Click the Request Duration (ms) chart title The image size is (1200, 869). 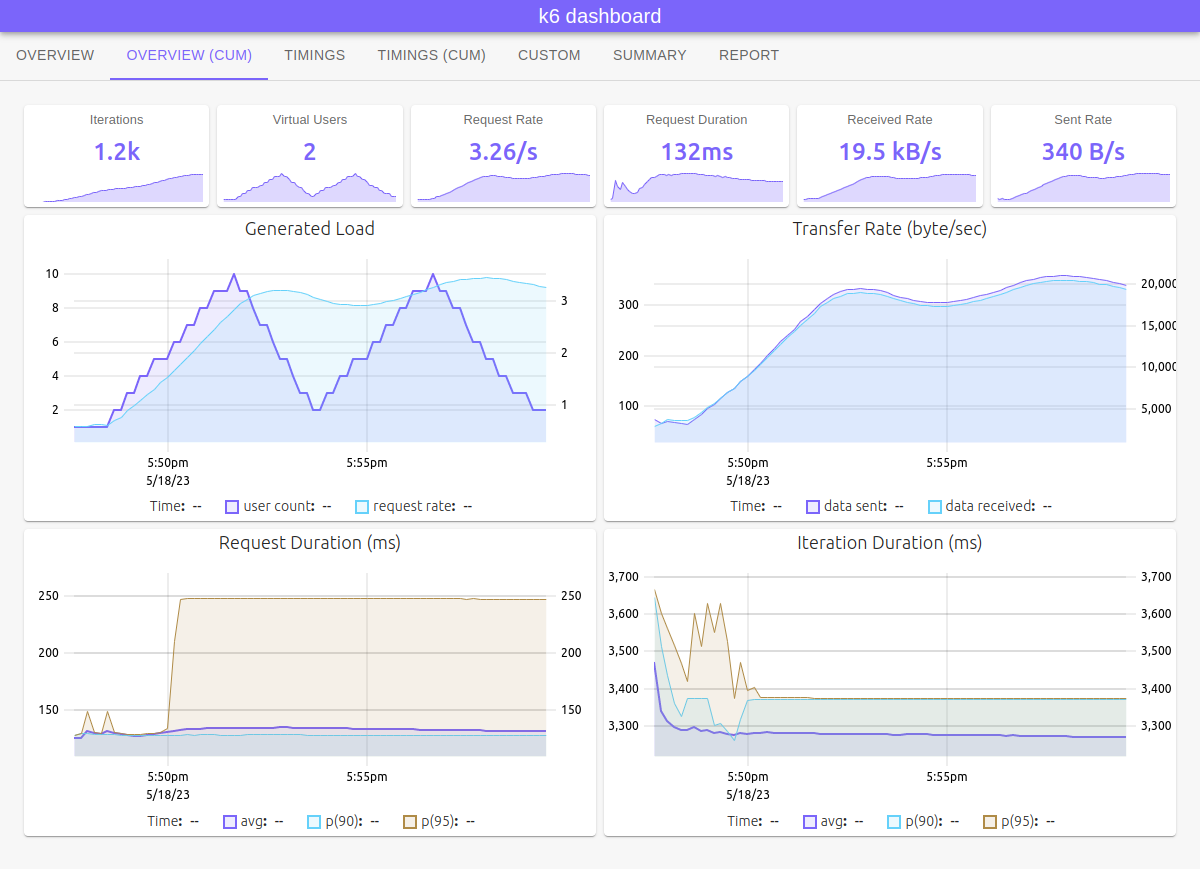pos(310,543)
